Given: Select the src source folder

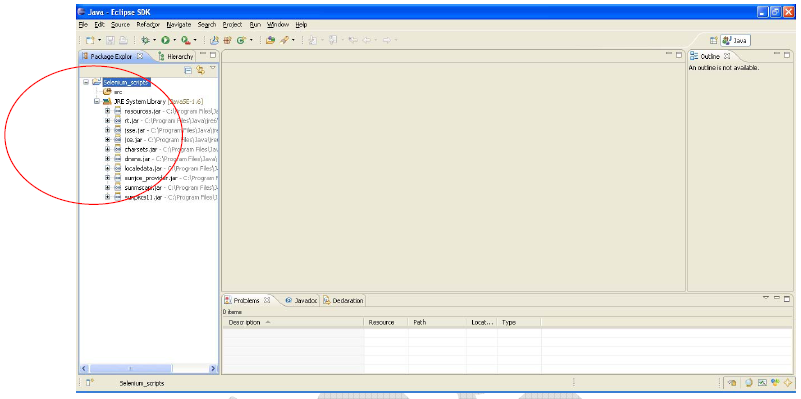Looking at the screenshot, I should point(118,92).
